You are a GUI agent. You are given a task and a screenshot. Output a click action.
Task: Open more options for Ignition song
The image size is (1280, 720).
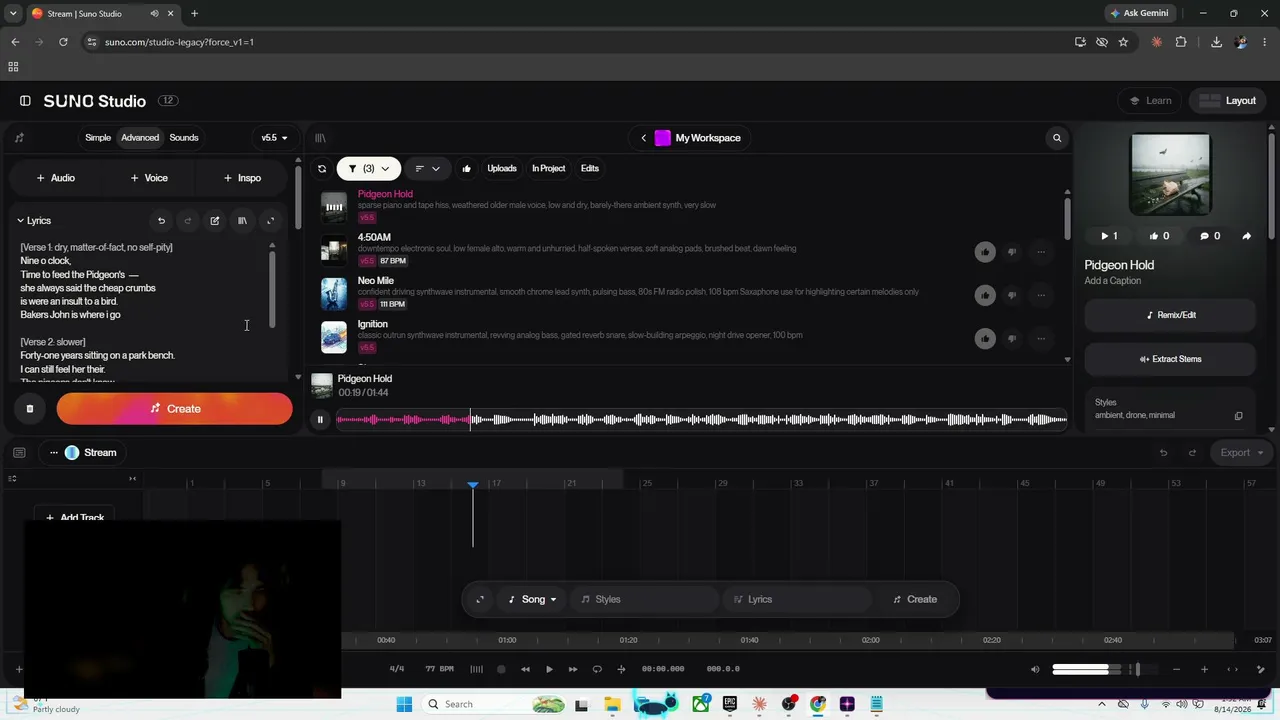click(1041, 338)
